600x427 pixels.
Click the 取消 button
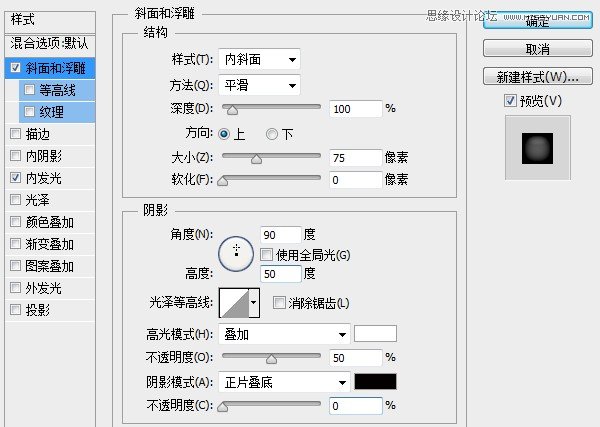point(538,49)
